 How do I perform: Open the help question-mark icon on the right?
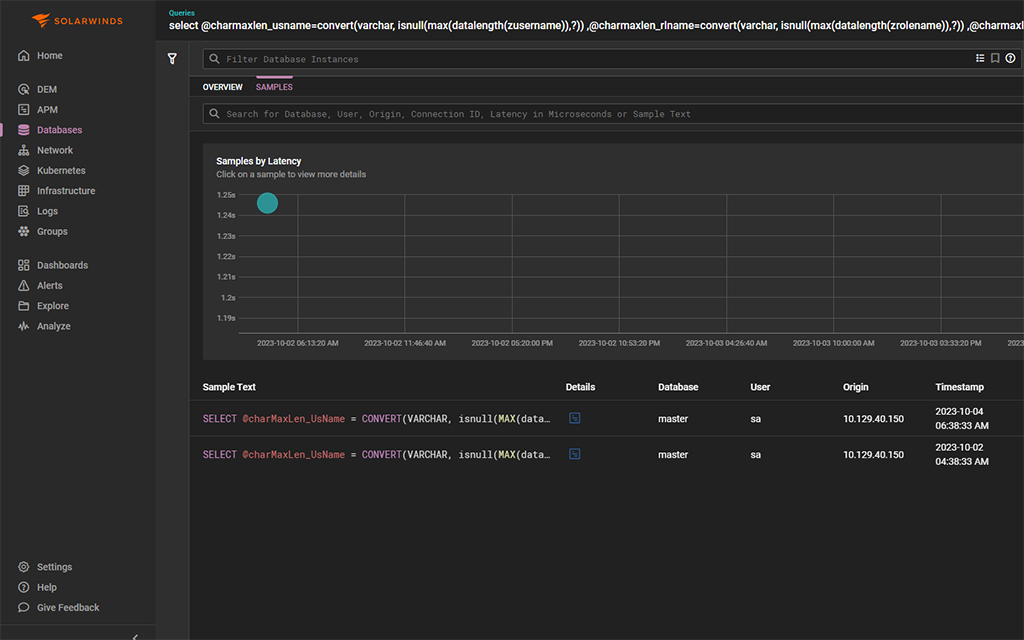[1010, 59]
